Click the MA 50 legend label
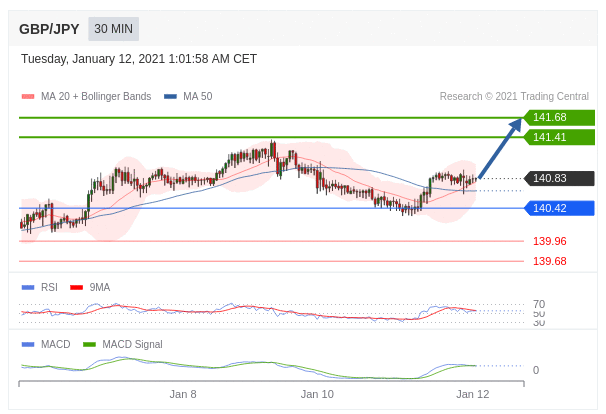This screenshot has width=606, height=414. [197, 96]
